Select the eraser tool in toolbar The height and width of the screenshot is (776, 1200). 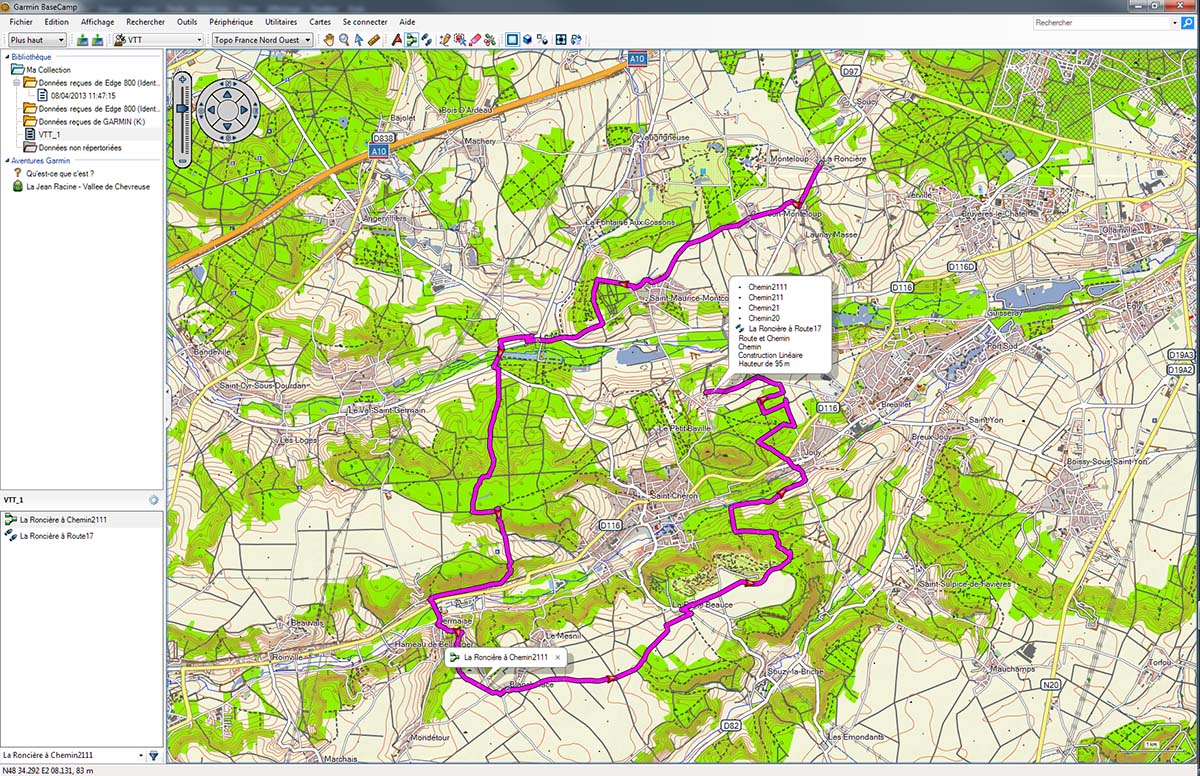pos(475,40)
